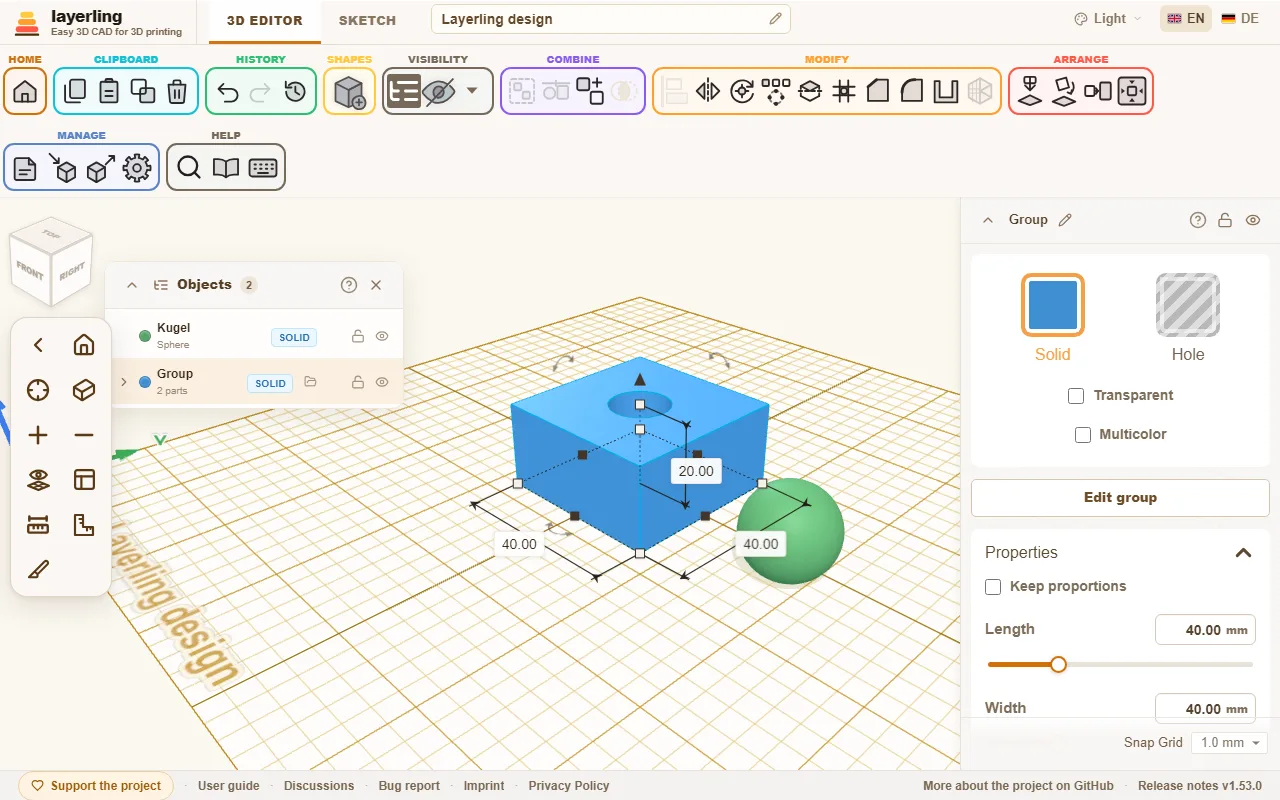Open keyboard shortcuts icon in Help
Screen dimensions: 1280x800
pyautogui.click(x=263, y=168)
